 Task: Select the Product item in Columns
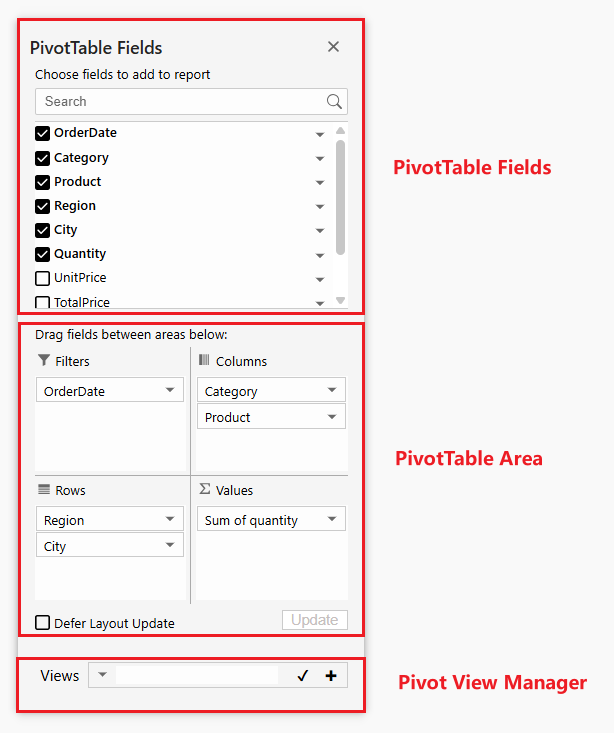271,417
